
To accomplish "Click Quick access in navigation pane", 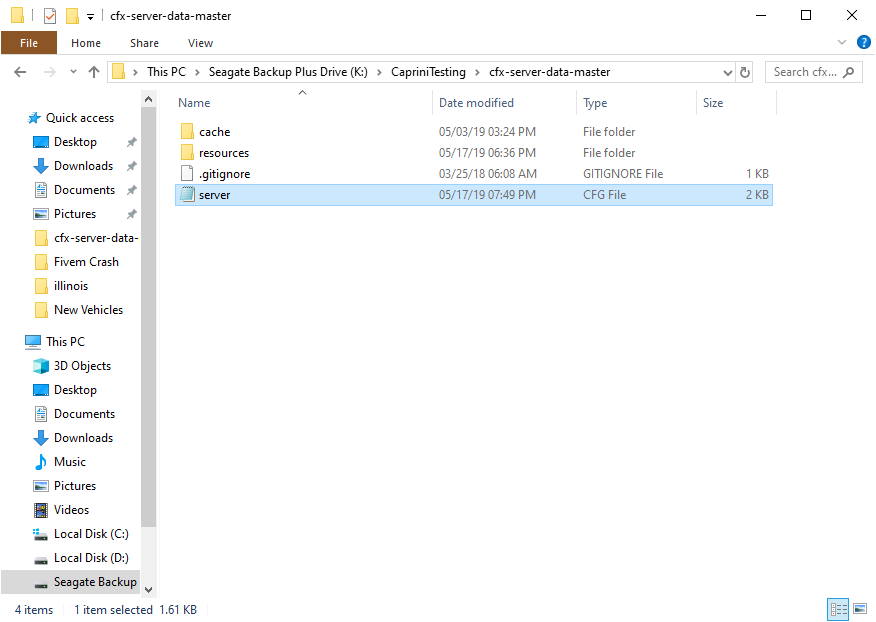I will [x=80, y=118].
